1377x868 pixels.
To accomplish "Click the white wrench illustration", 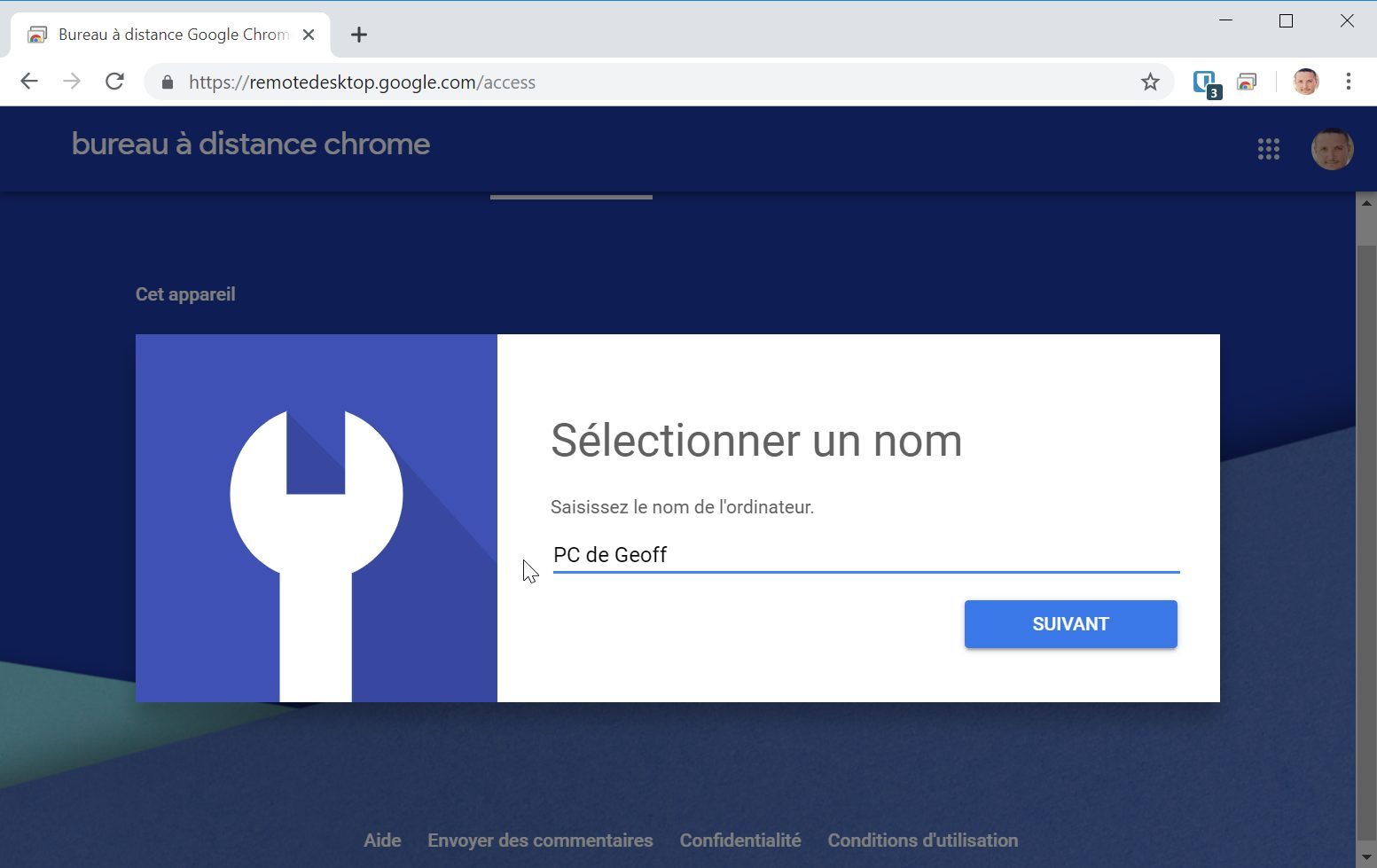I will pos(317,555).
